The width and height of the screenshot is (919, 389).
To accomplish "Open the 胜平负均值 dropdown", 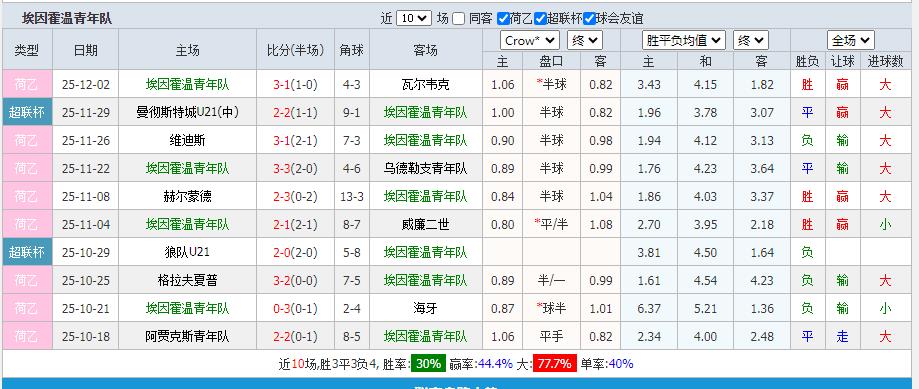I will pyautogui.click(x=684, y=40).
